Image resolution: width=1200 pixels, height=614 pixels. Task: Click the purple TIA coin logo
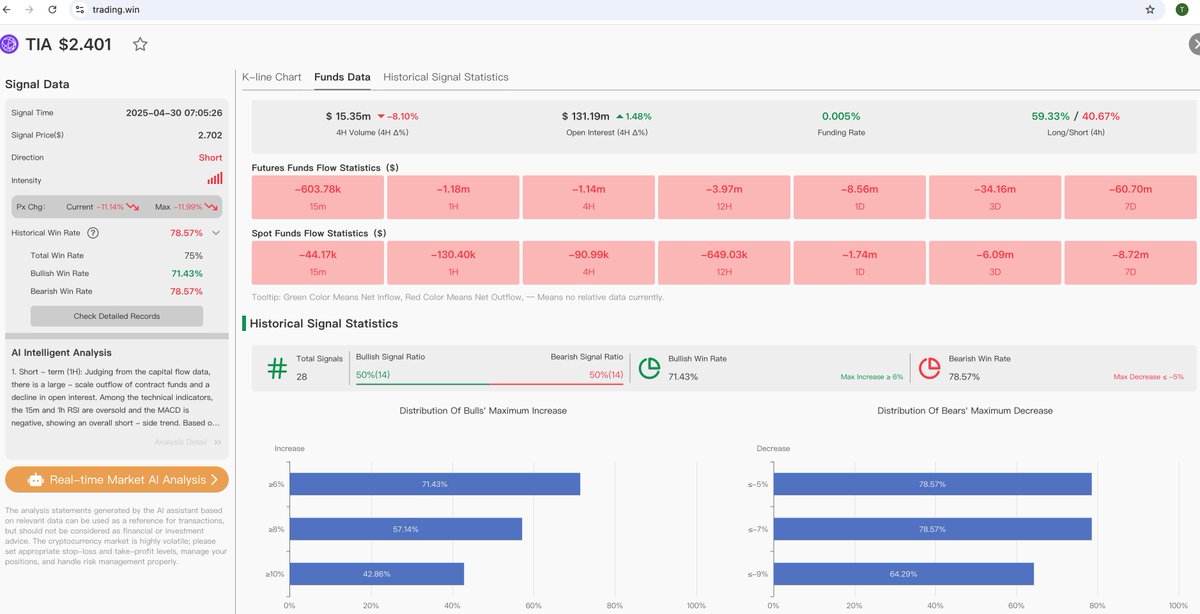10,44
